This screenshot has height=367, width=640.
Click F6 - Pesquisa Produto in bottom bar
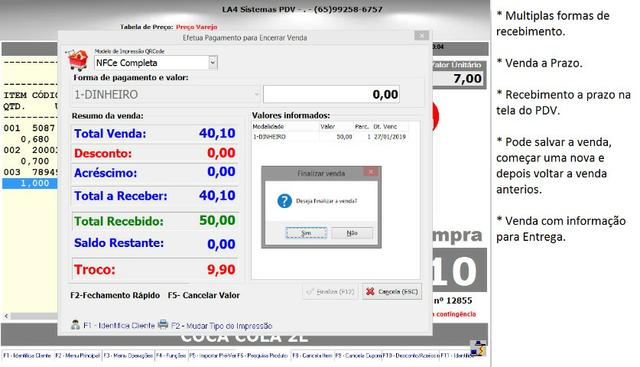click(262, 356)
